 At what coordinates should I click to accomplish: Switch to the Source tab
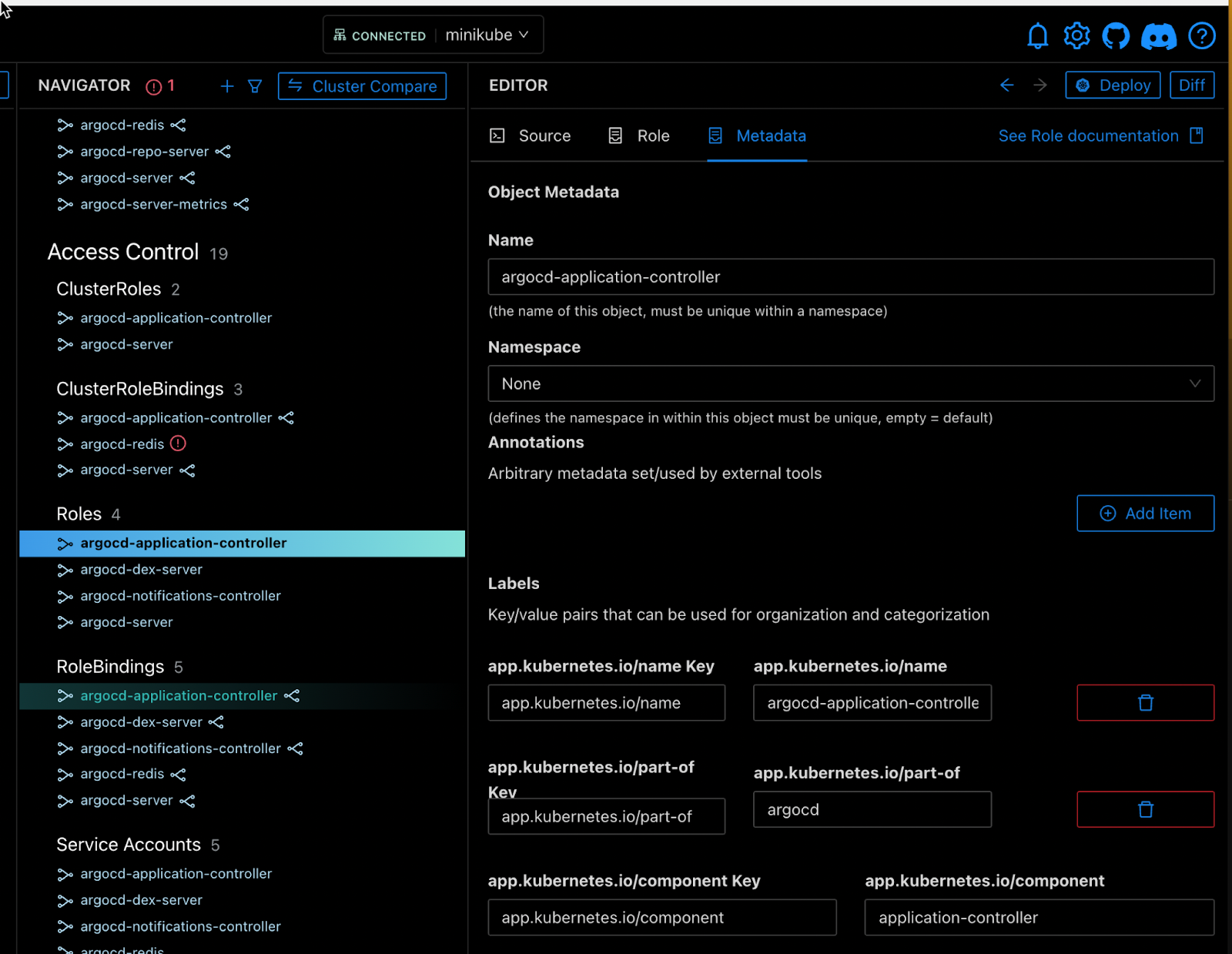[x=531, y=136]
